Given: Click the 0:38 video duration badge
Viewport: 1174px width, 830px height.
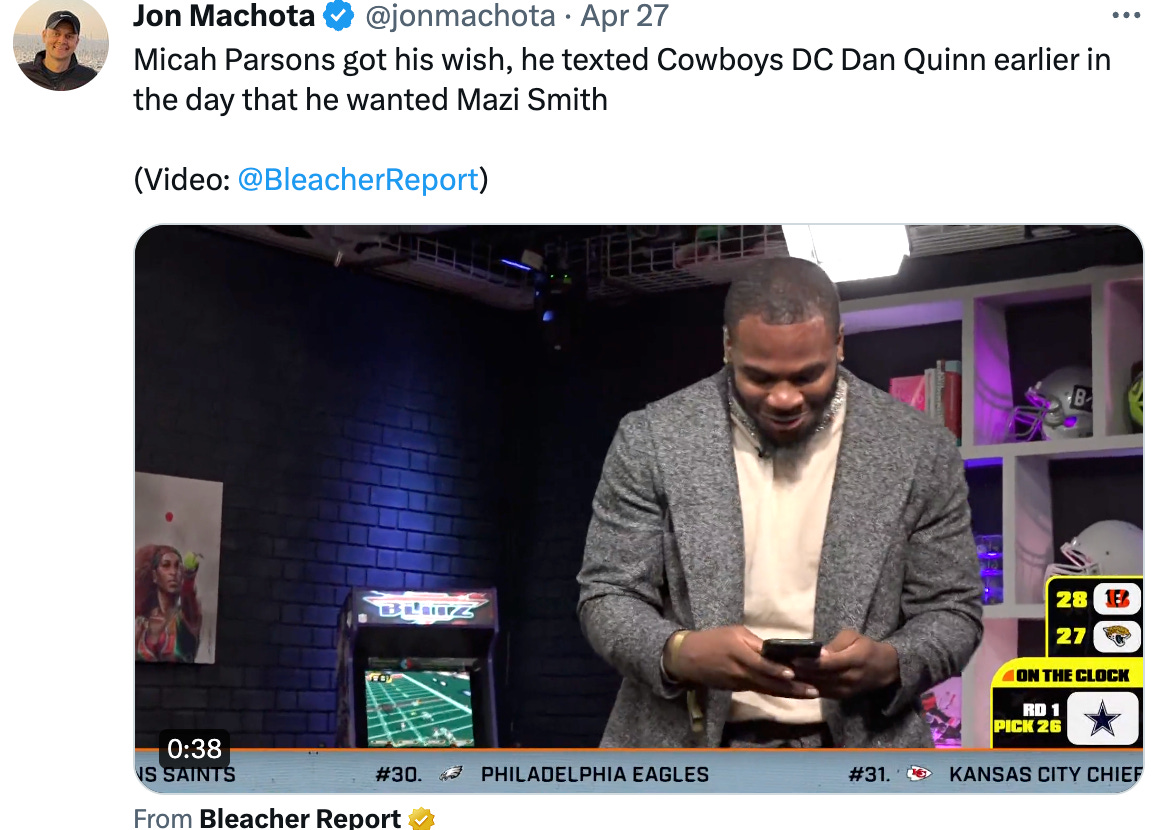Looking at the screenshot, I should 194,748.
